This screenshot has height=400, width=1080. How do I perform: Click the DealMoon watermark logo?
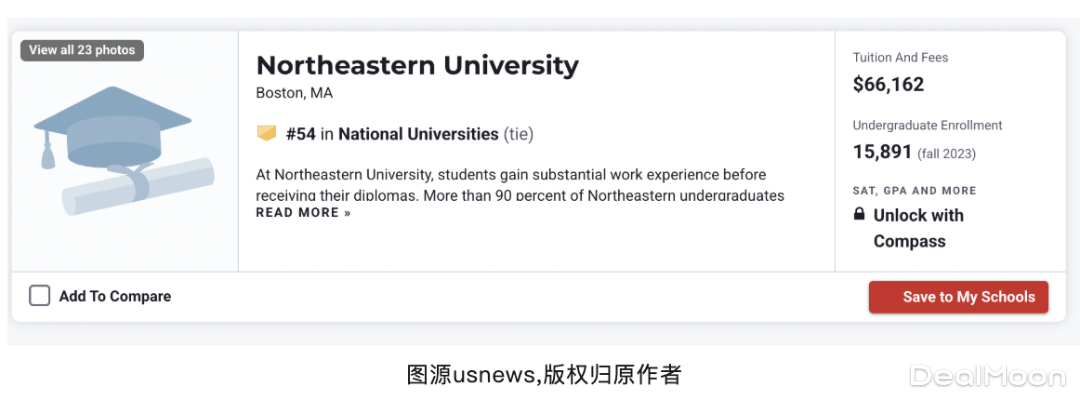(x=986, y=376)
